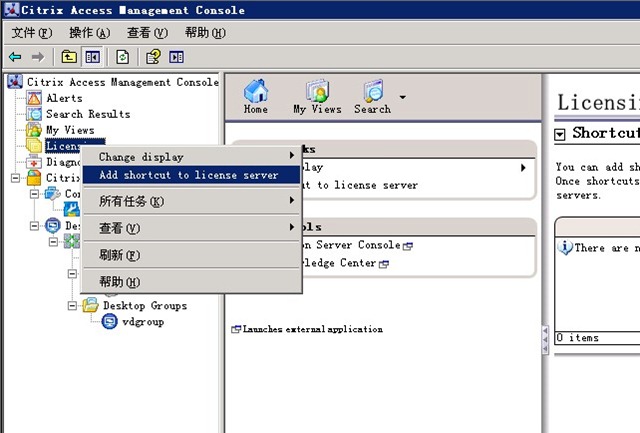Select the Alerts node in the tree
This screenshot has width=640, height=433.
coord(64,98)
